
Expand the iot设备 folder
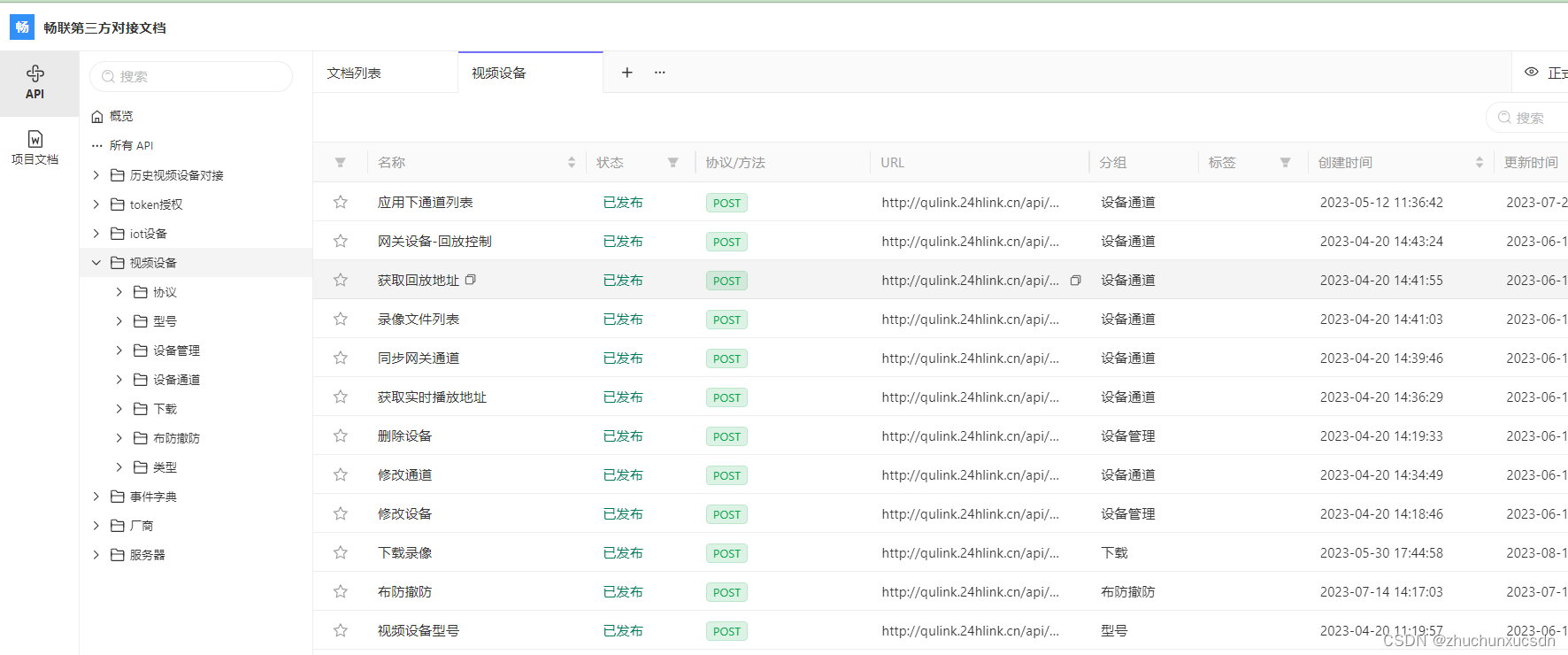click(x=96, y=234)
